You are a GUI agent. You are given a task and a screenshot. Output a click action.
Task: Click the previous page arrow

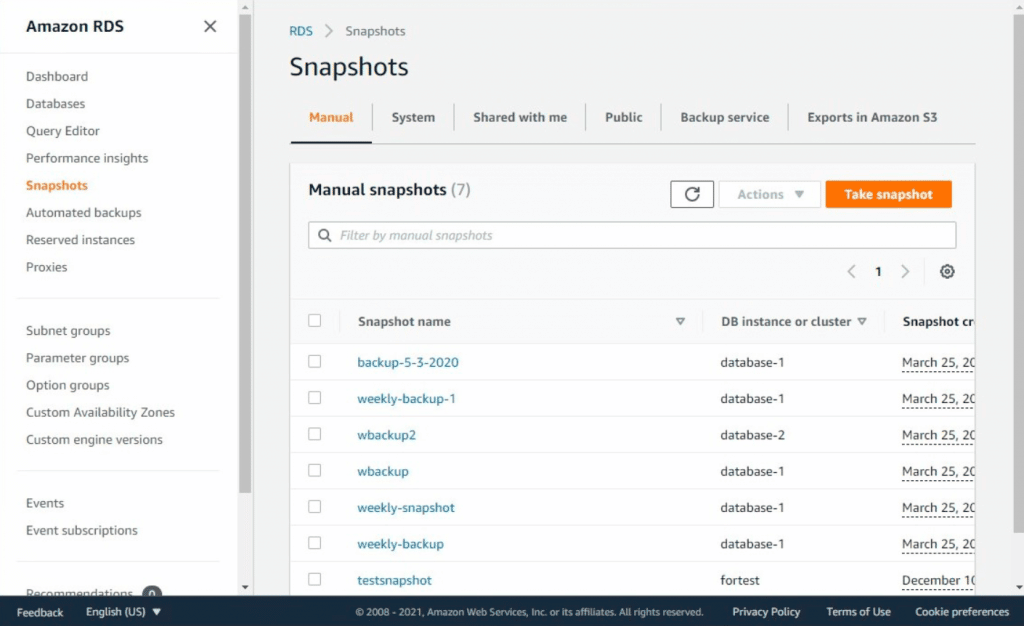[x=851, y=271]
